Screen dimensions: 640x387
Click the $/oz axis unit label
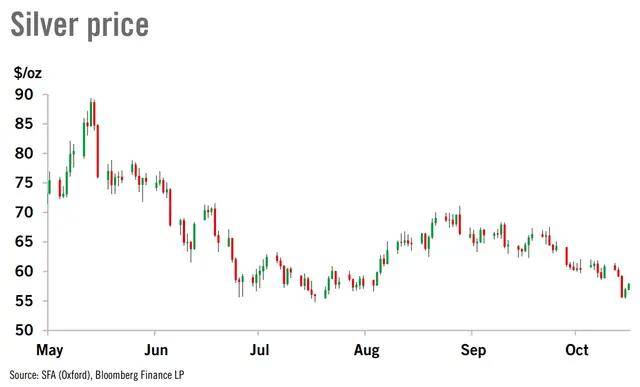pyautogui.click(x=28, y=73)
